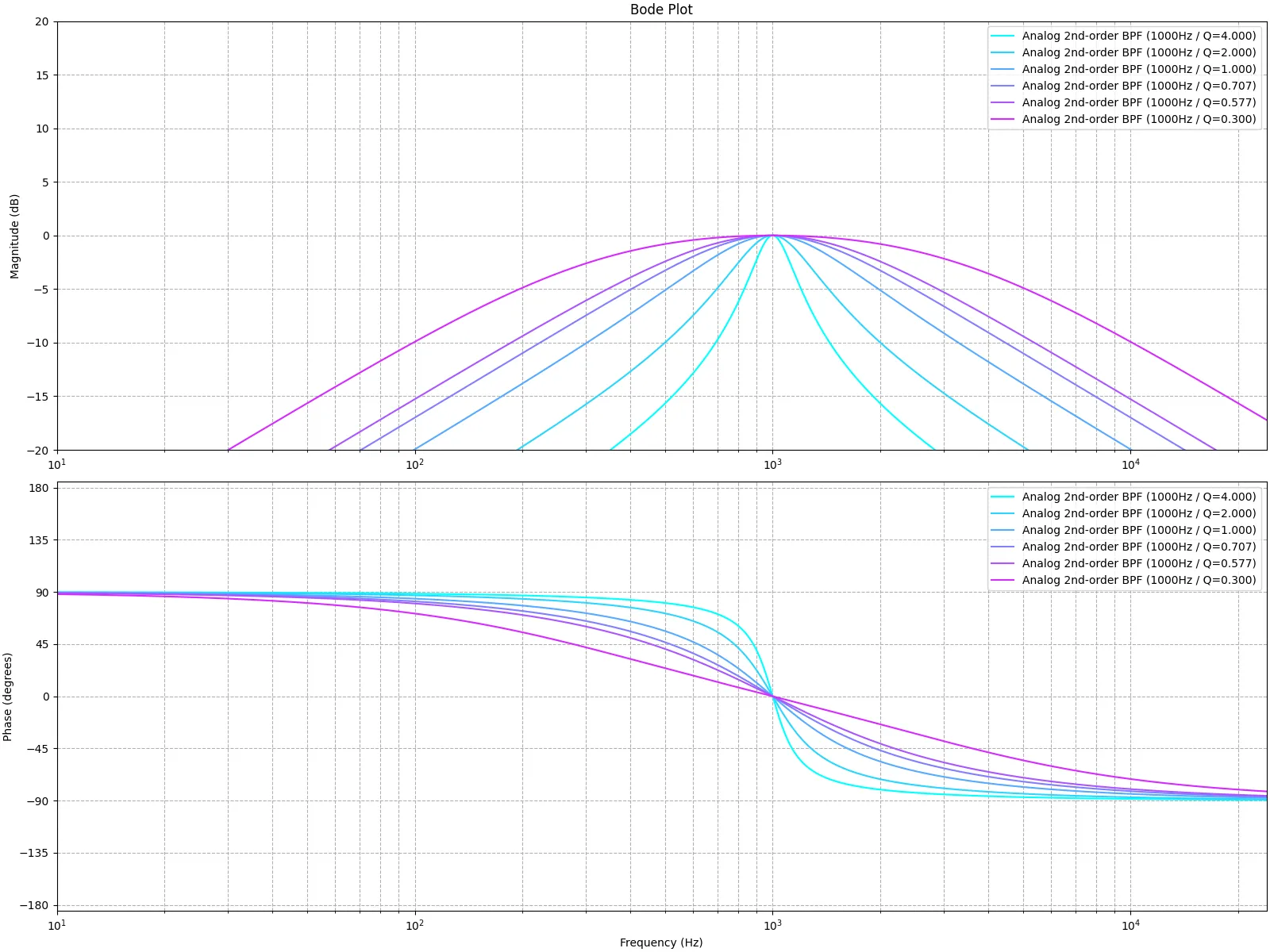
Task: Click purple Q=0.707 line sample in phase legend
Action: point(1003,547)
